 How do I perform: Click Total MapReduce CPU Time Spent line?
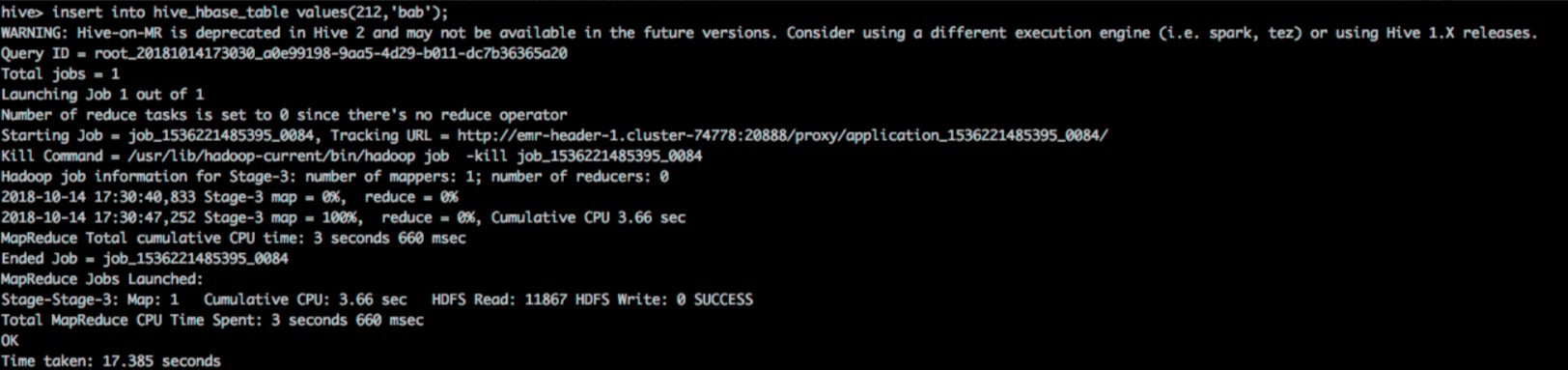click(212, 320)
